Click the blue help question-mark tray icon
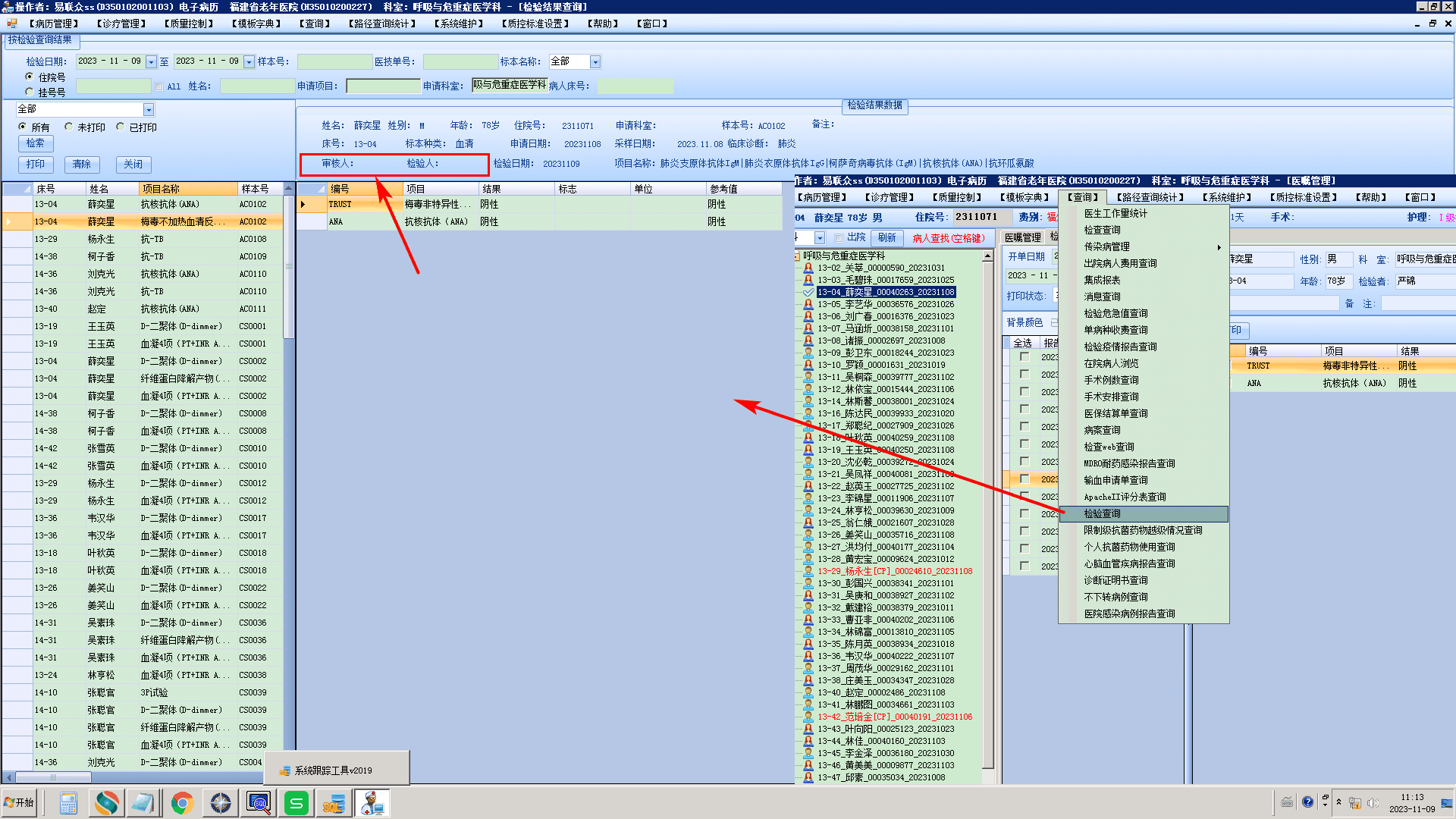This screenshot has height=819, width=1456. [x=1307, y=802]
